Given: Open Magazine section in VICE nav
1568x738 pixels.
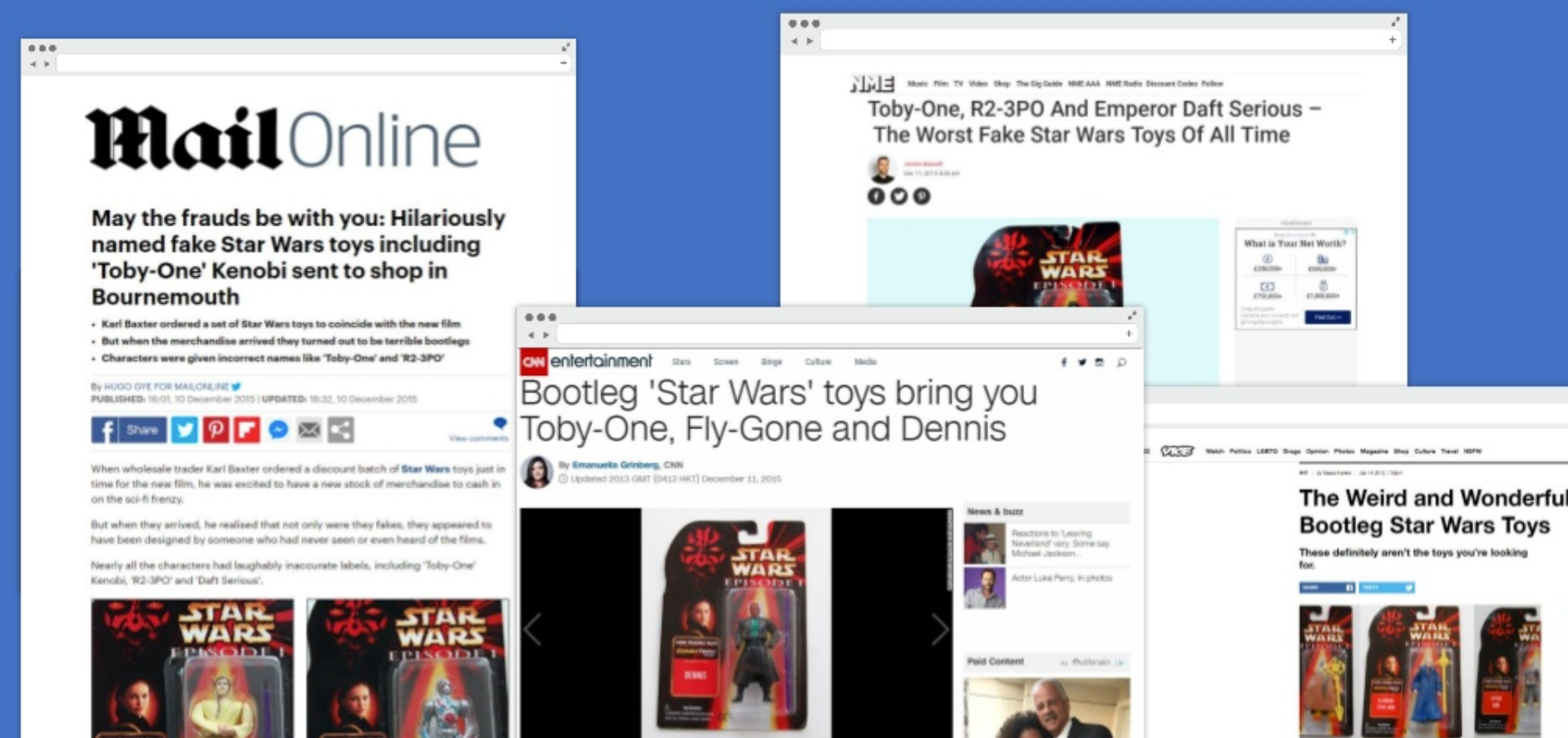Looking at the screenshot, I should (x=1374, y=451).
